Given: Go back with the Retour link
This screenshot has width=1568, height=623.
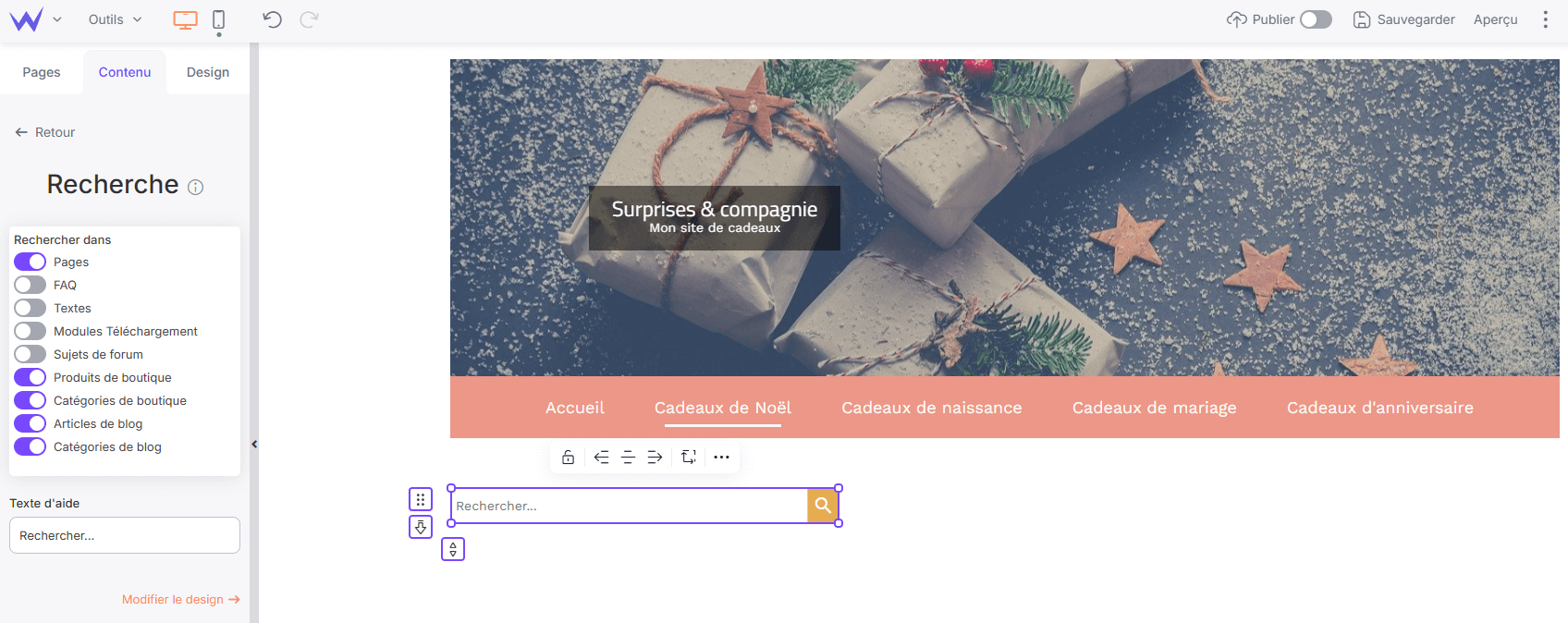Looking at the screenshot, I should 45,132.
